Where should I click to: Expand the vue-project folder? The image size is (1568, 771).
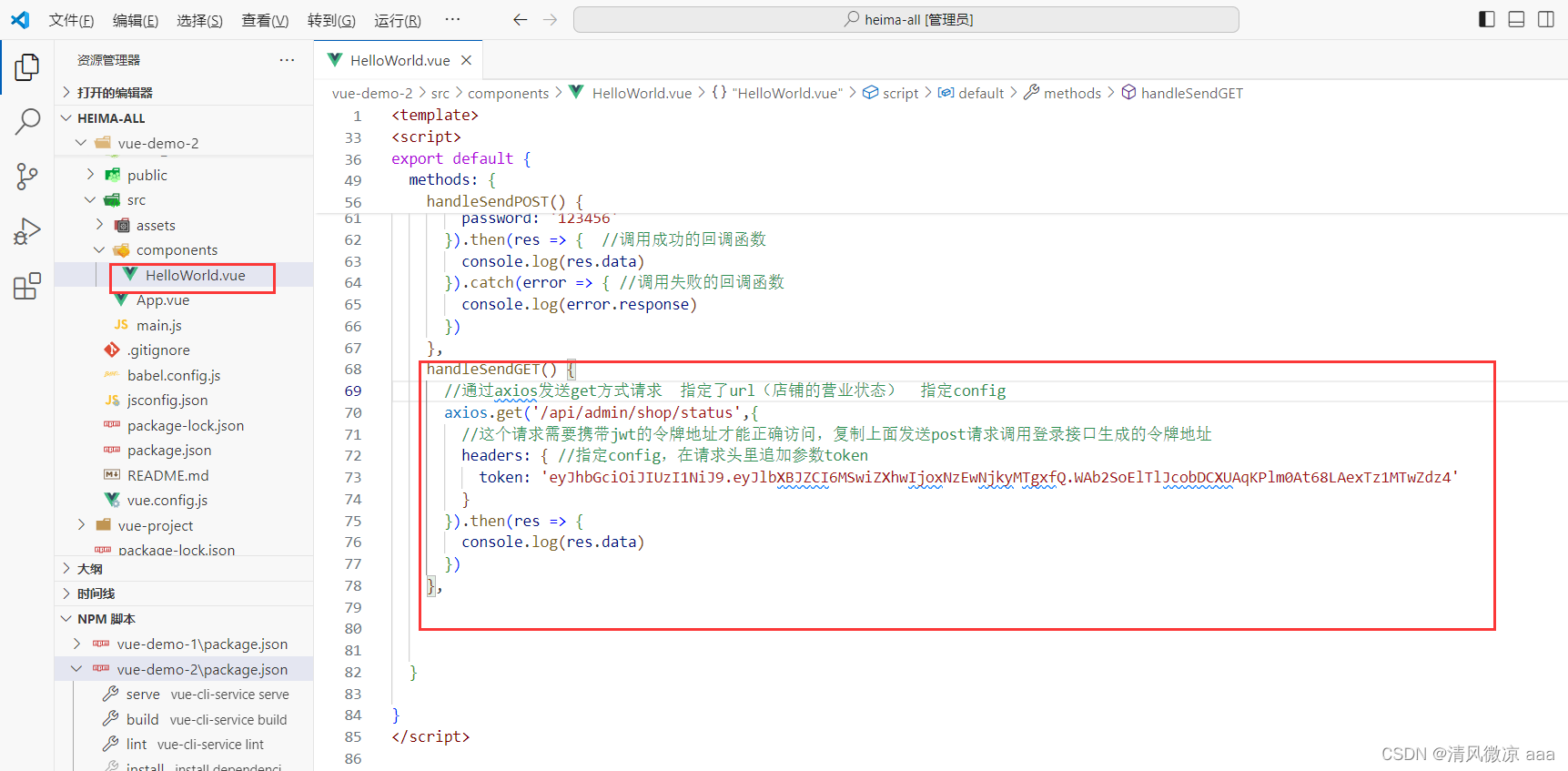(184, 525)
